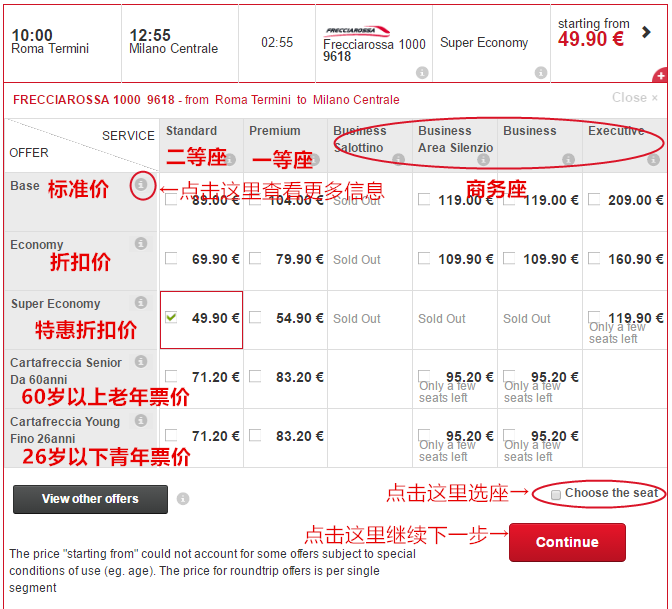Screen dimensions: 672x609
Task: Select Economy Premium 79.90 € checkbox
Action: pos(255,258)
